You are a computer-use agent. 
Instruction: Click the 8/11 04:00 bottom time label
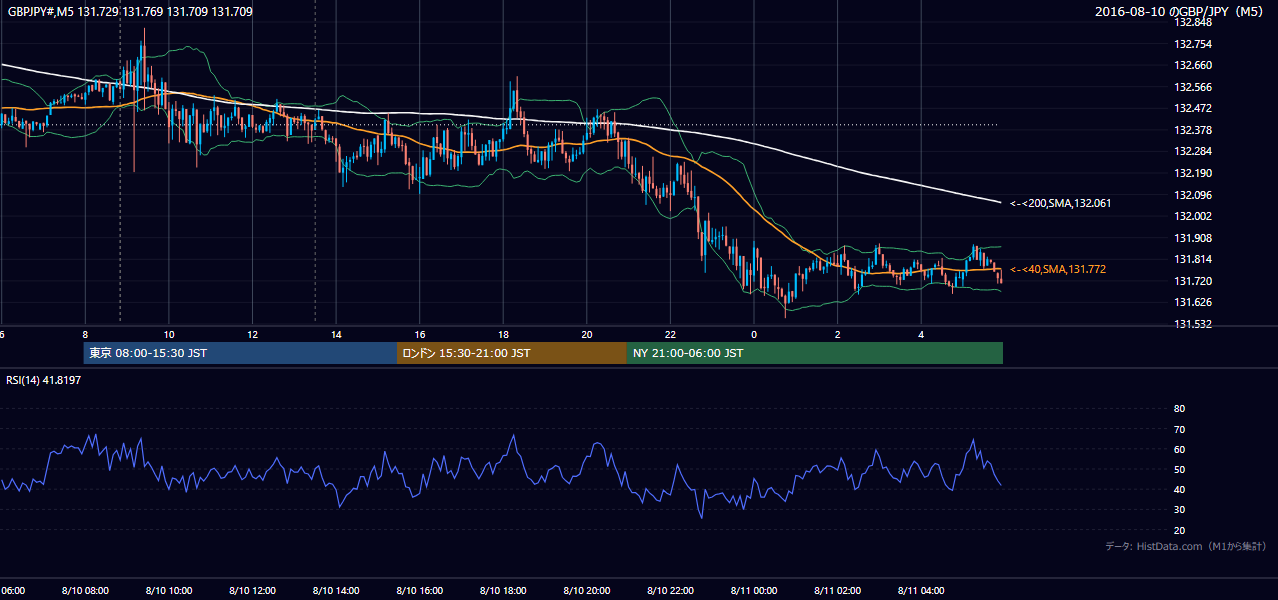click(920, 591)
